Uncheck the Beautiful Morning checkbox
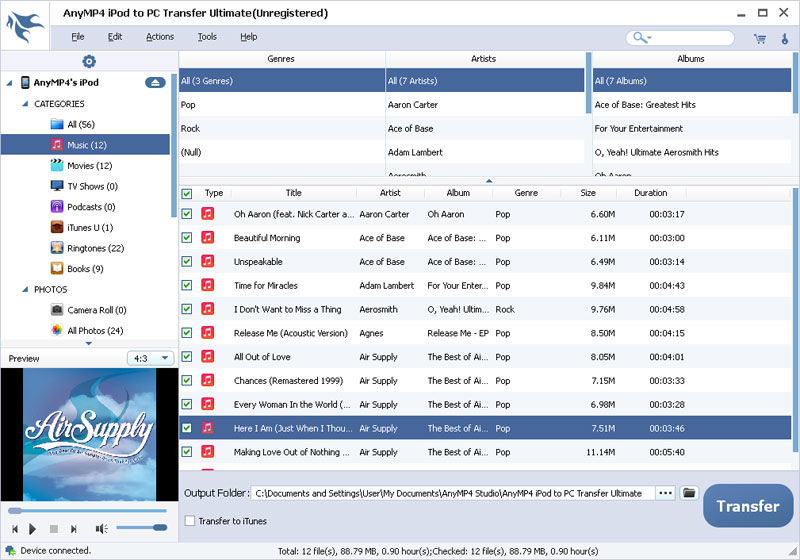This screenshot has width=800, height=560. click(x=187, y=237)
